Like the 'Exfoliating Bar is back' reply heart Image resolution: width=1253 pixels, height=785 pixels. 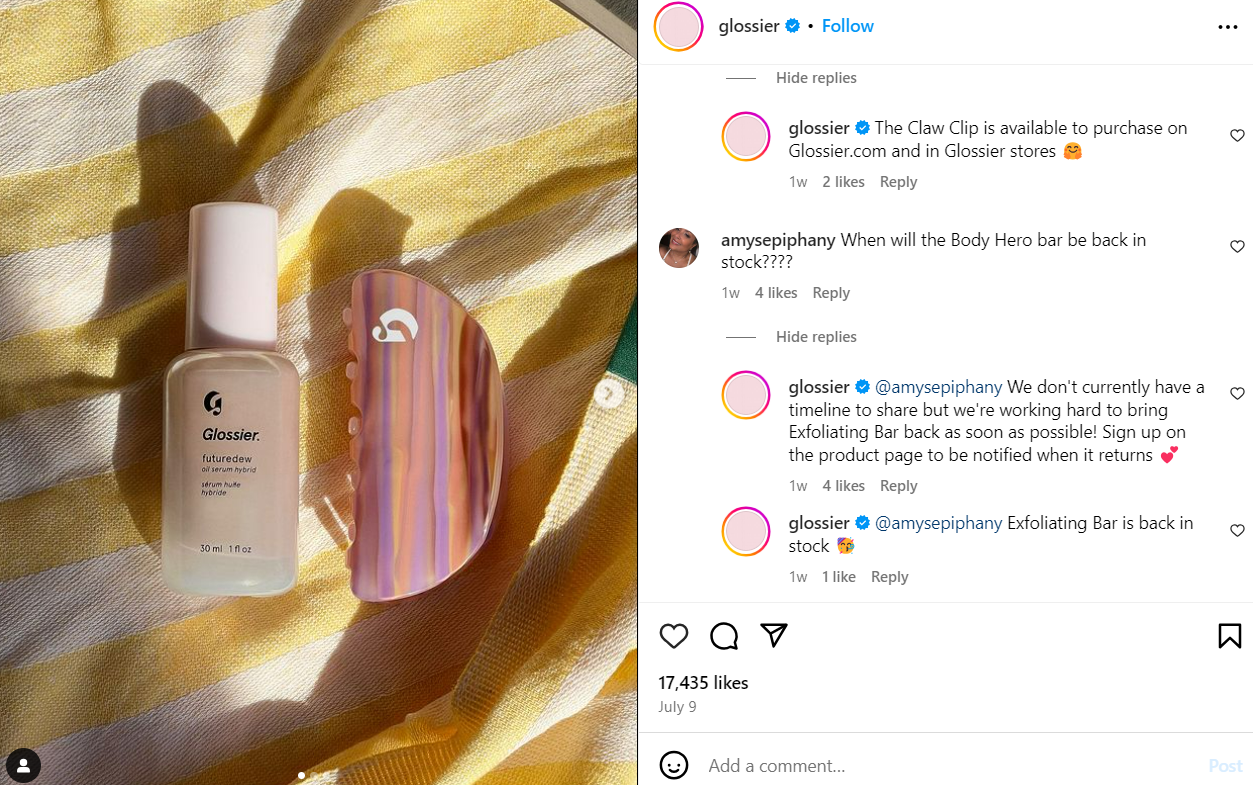[1237, 530]
